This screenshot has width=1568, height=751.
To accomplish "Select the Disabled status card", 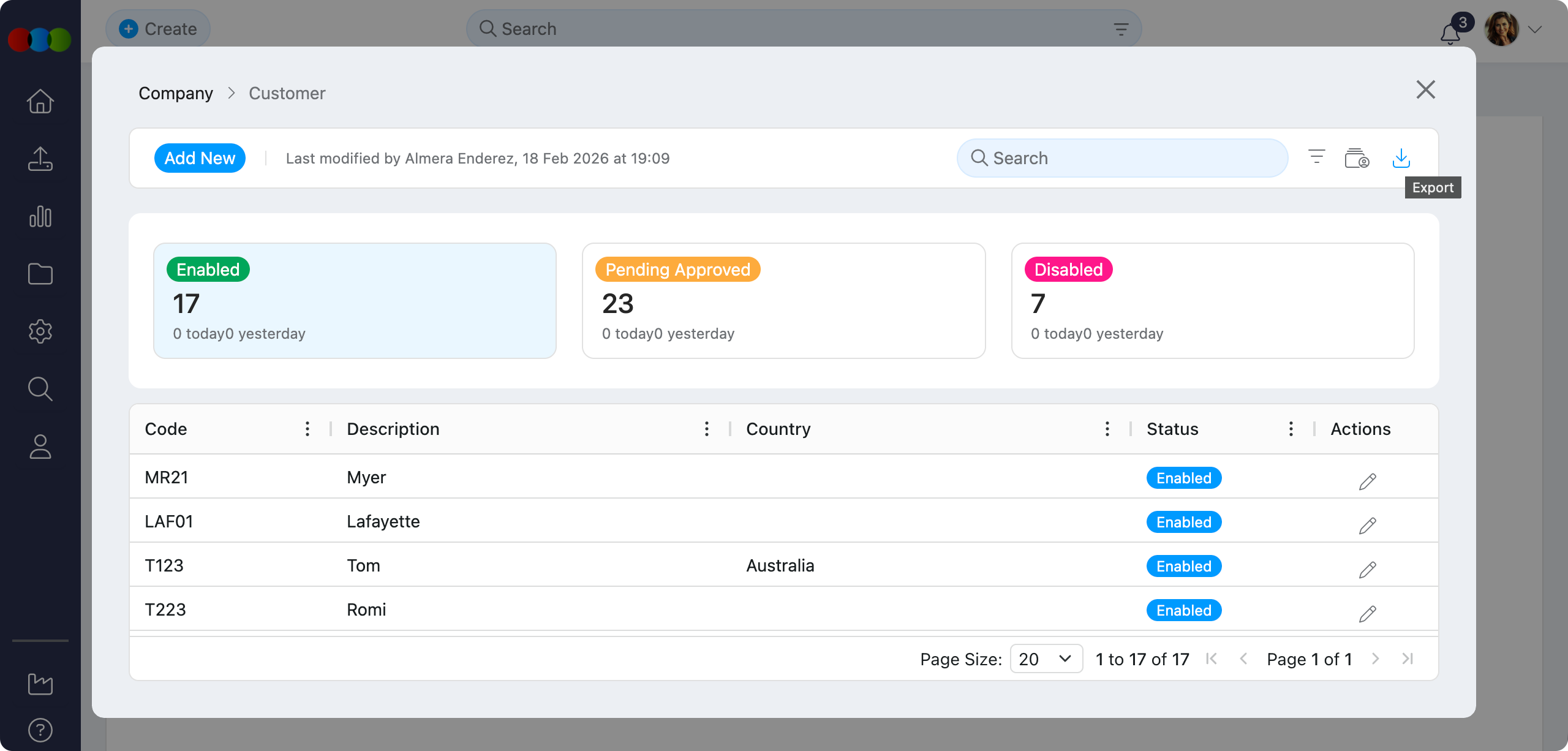I will click(x=1212, y=300).
